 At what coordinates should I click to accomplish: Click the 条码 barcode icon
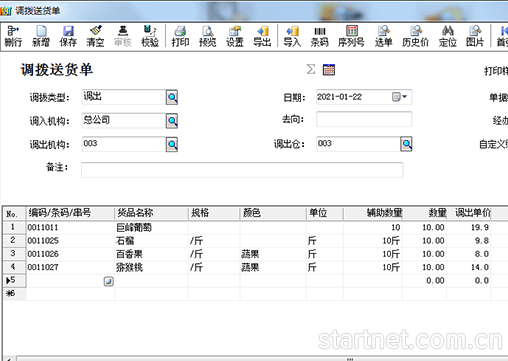[x=319, y=36]
